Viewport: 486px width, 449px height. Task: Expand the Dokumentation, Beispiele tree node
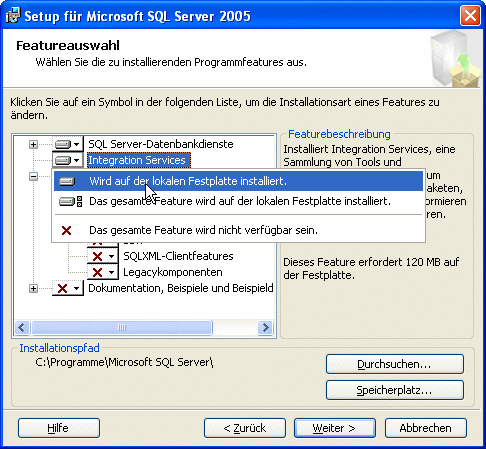[33, 288]
